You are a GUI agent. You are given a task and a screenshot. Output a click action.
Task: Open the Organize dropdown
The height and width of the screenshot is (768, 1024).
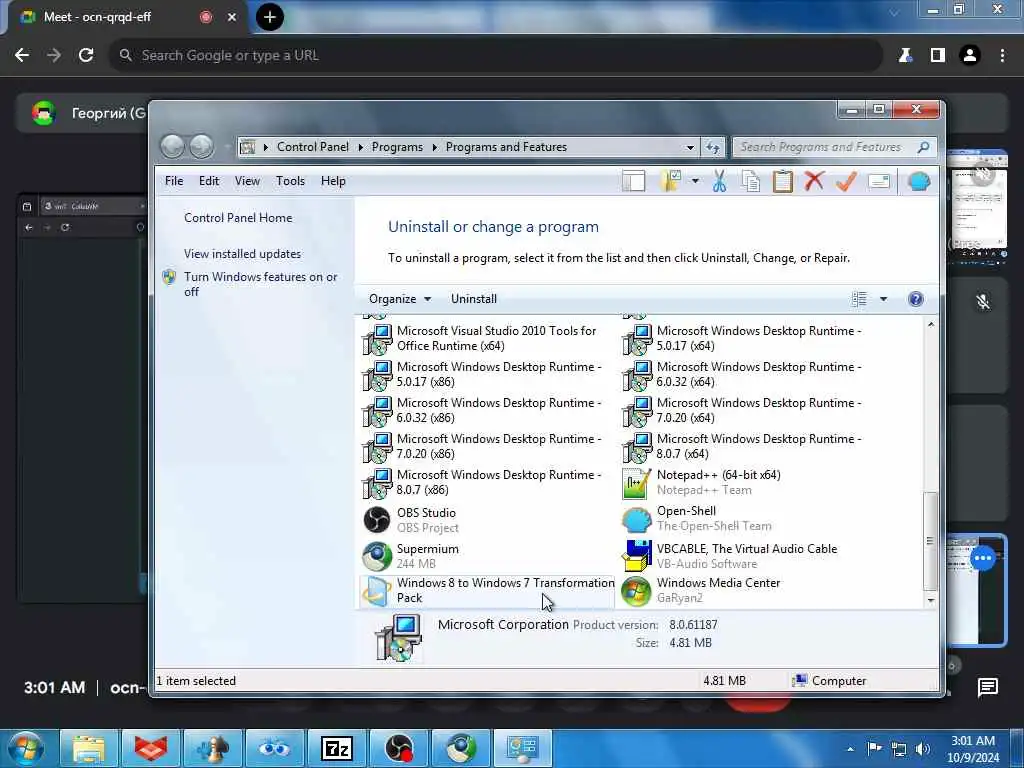400,299
